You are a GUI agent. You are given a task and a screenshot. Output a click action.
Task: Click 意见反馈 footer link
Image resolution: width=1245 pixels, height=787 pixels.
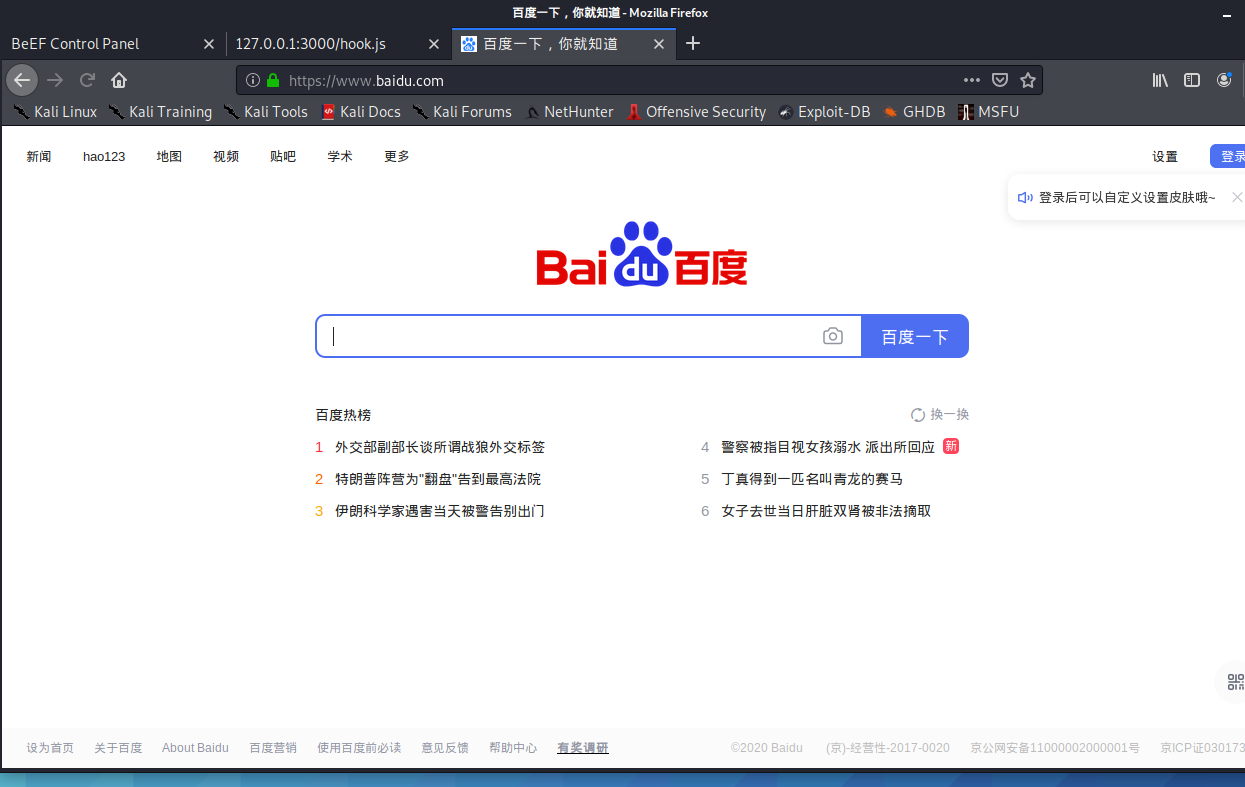pos(445,748)
